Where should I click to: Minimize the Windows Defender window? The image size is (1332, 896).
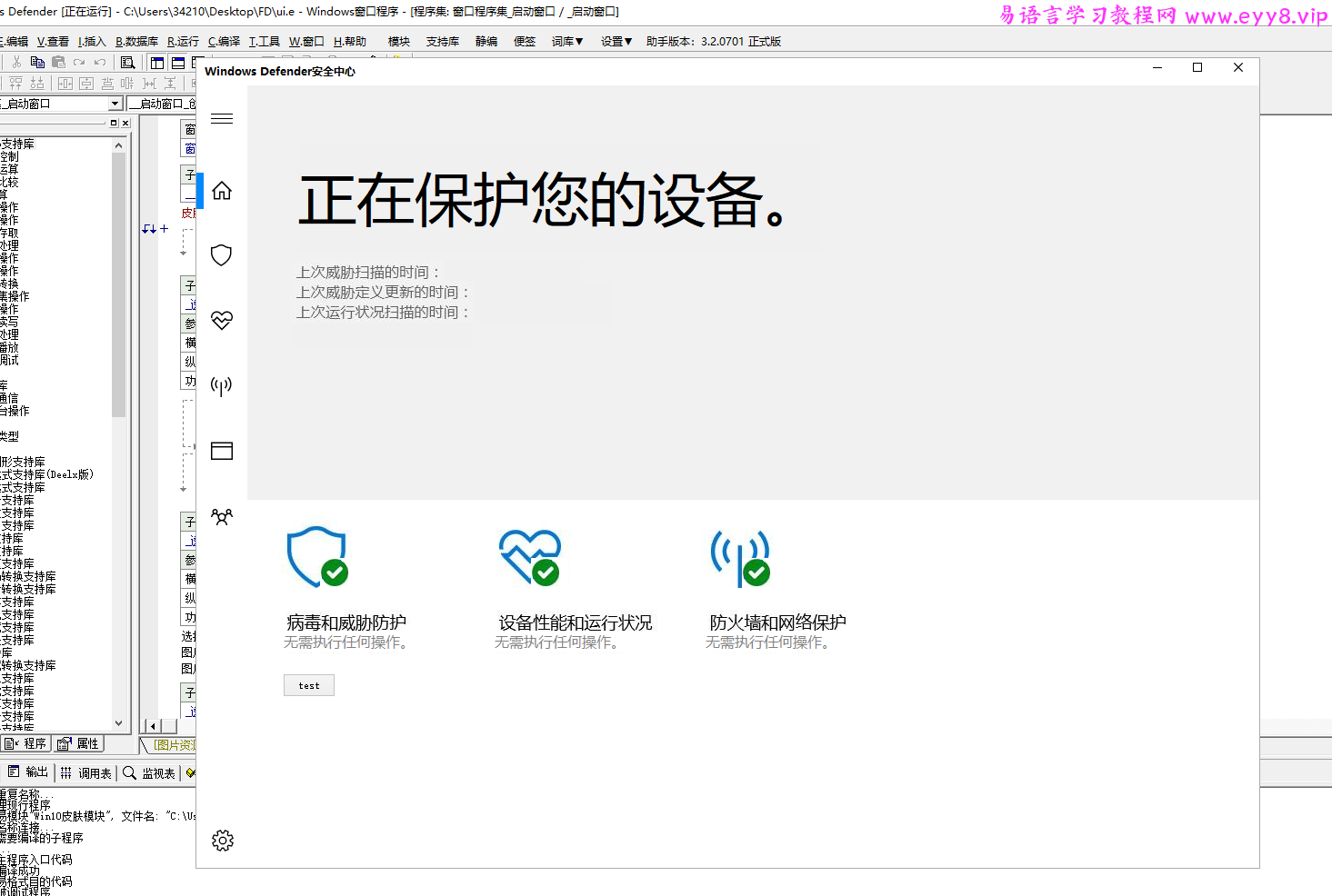[x=1157, y=67]
